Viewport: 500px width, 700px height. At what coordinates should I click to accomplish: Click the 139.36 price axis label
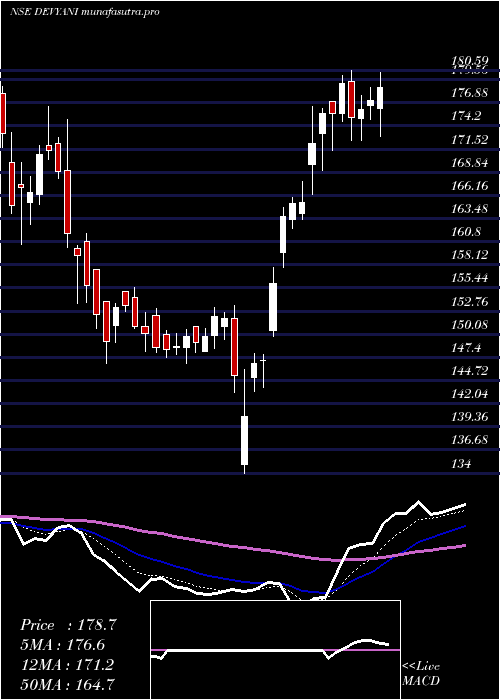[469, 417]
